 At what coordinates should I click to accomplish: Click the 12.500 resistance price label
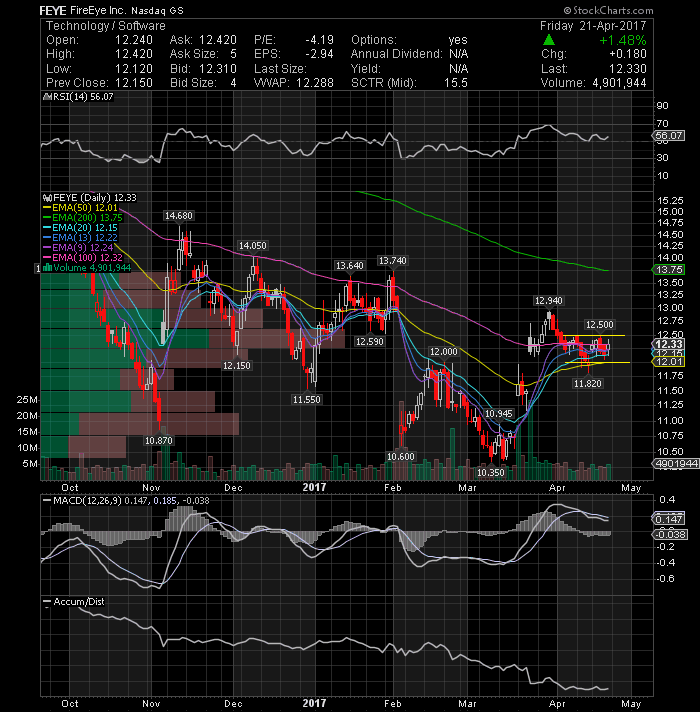[600, 325]
